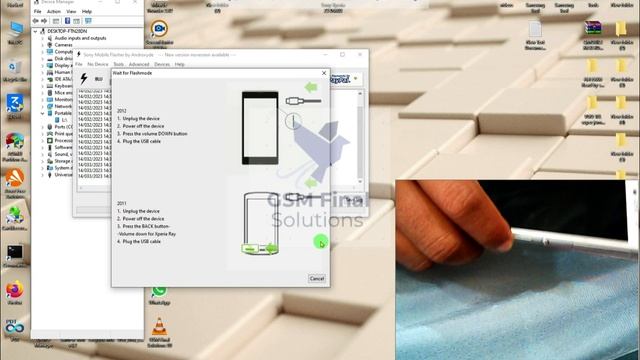The image size is (640, 360).
Task: Open Device Manager's File menu
Action: click(38, 11)
